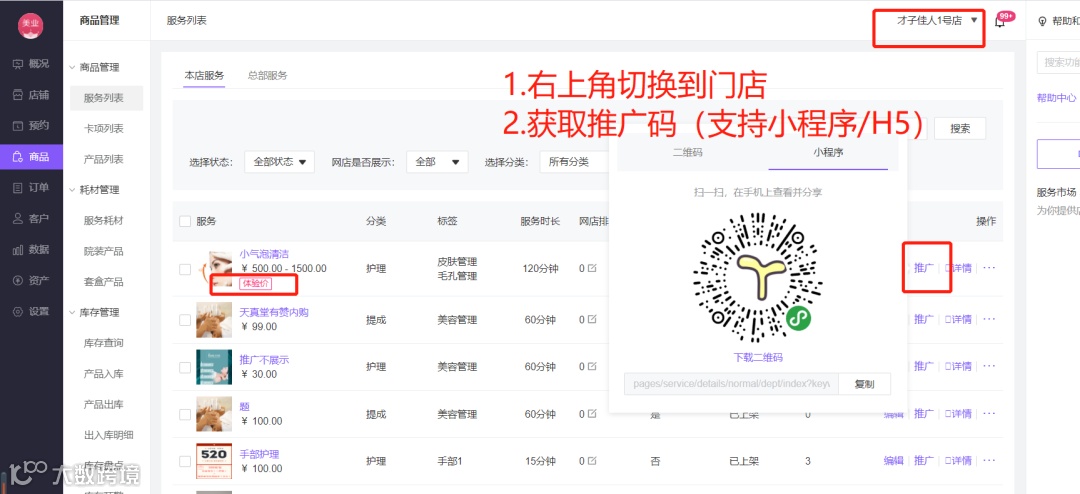
Task: Open 出入库明细 in the secondary menu
Action: (108, 435)
